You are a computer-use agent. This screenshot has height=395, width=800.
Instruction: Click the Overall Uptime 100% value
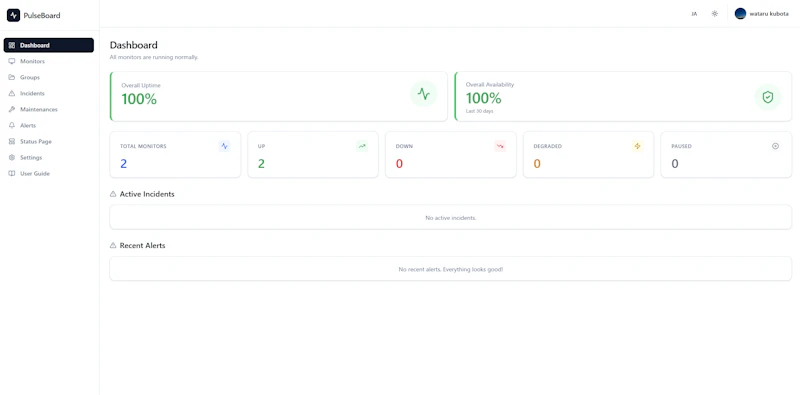139,99
